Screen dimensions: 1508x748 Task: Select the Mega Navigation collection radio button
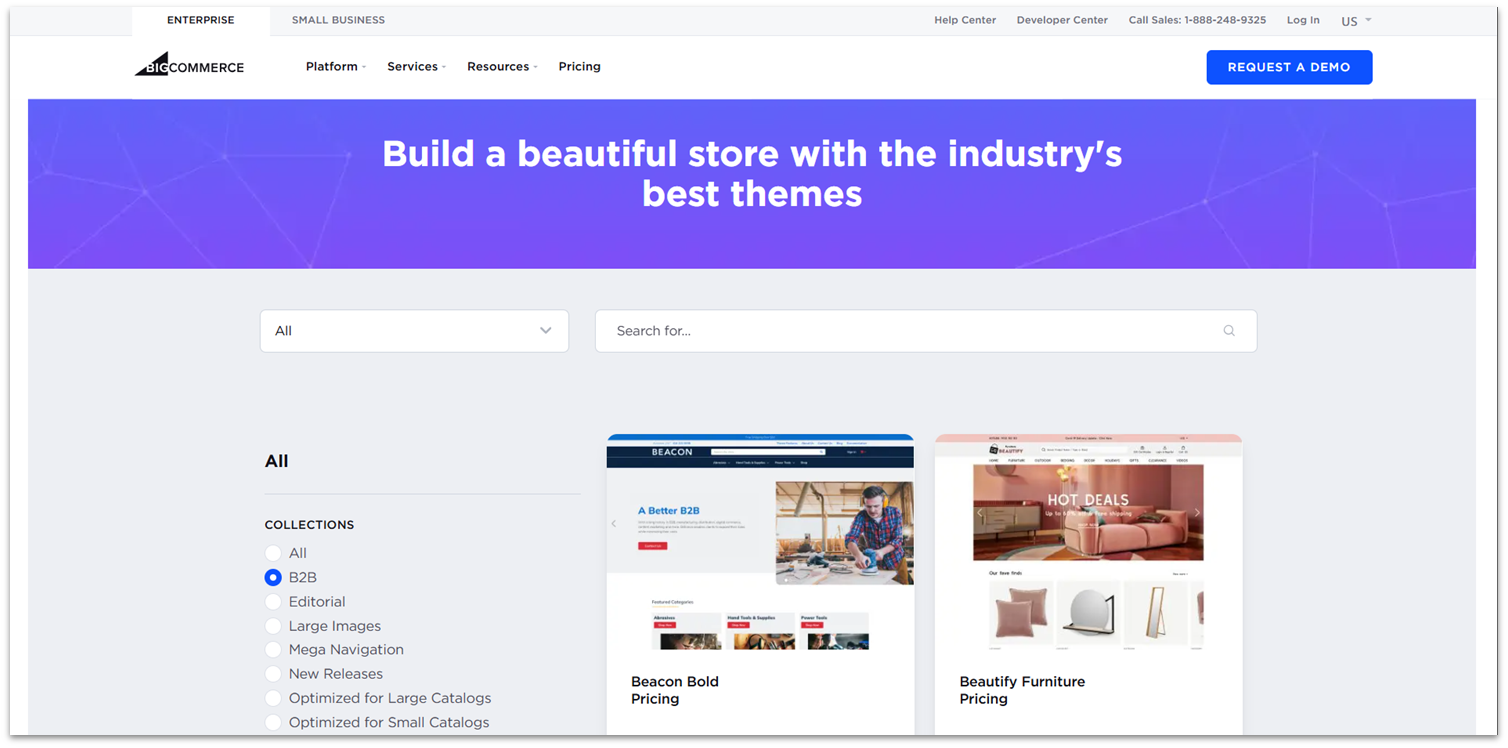(273, 649)
